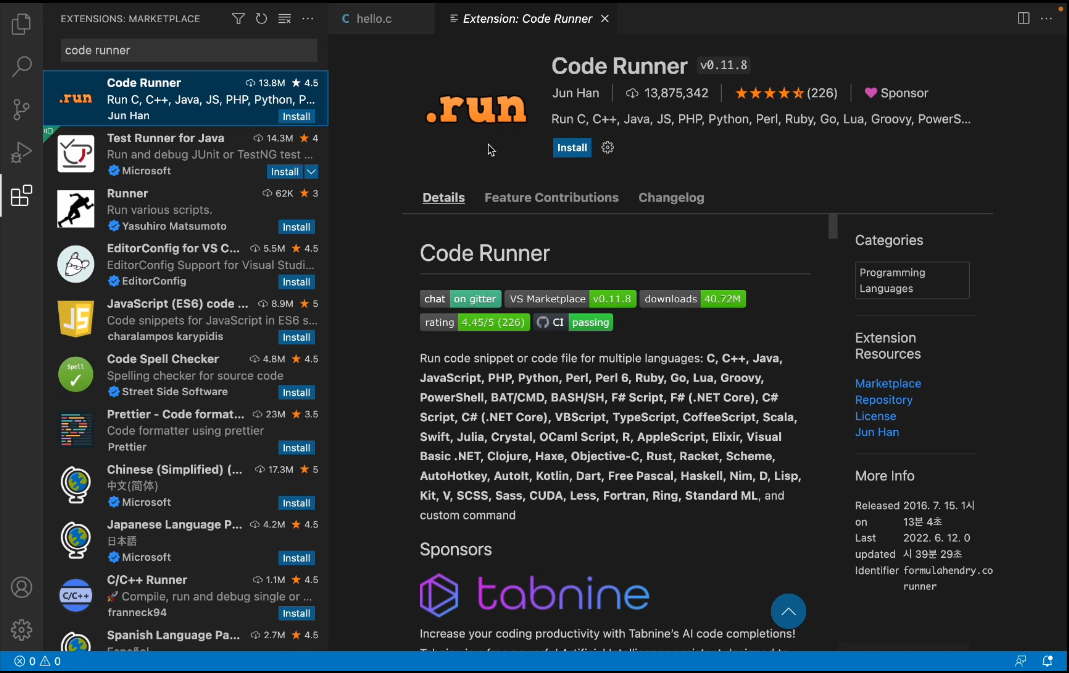Refresh the extensions list

pos(261,18)
